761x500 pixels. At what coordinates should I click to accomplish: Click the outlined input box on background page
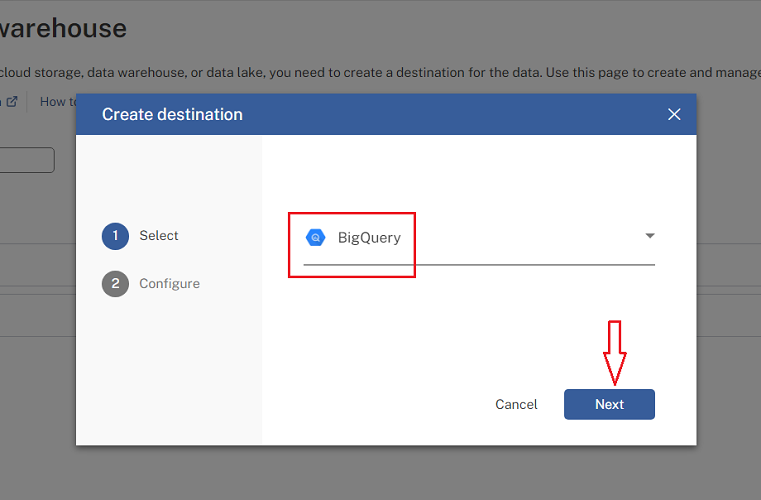click(x=27, y=160)
